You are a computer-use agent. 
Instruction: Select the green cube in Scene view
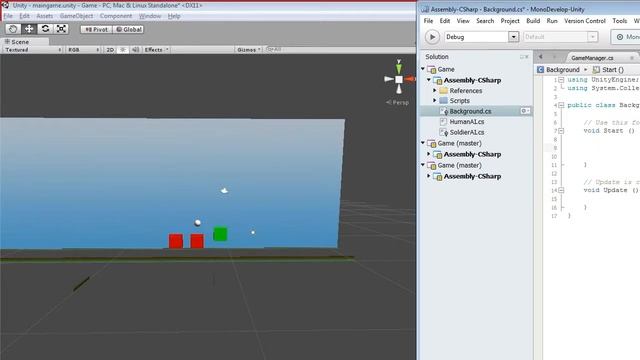[220, 234]
